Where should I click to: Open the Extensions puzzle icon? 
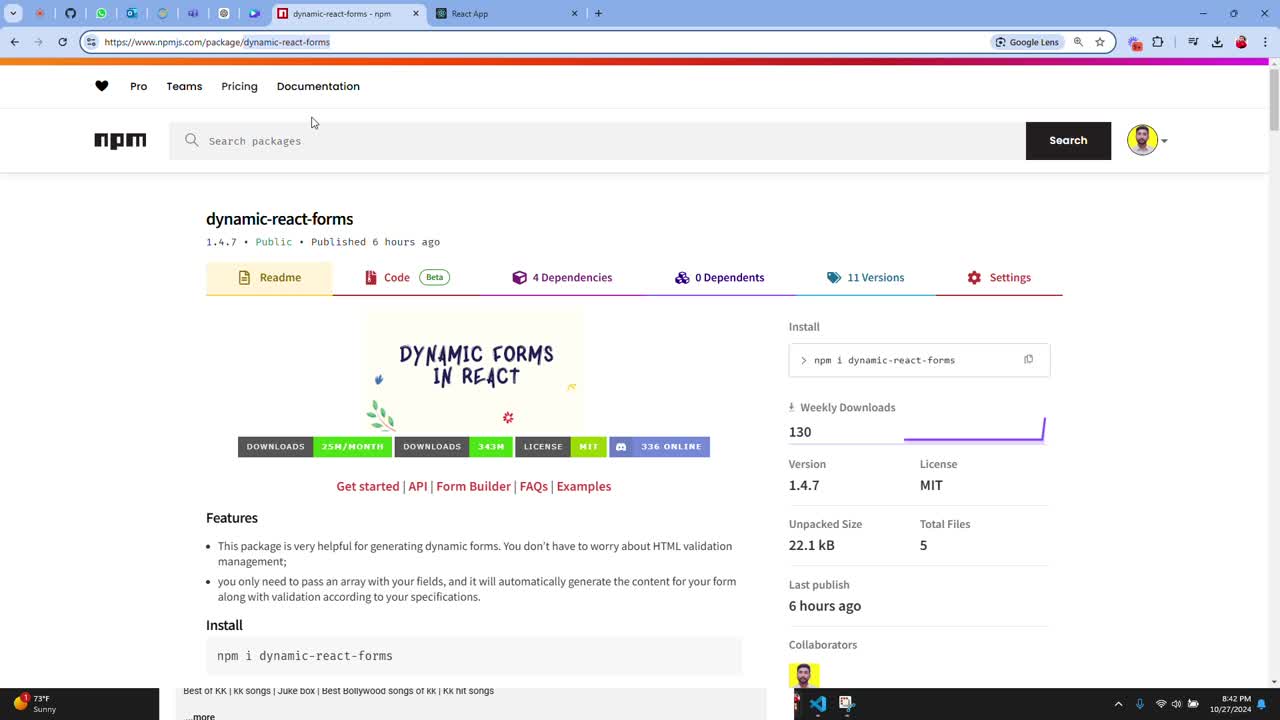[x=1158, y=42]
